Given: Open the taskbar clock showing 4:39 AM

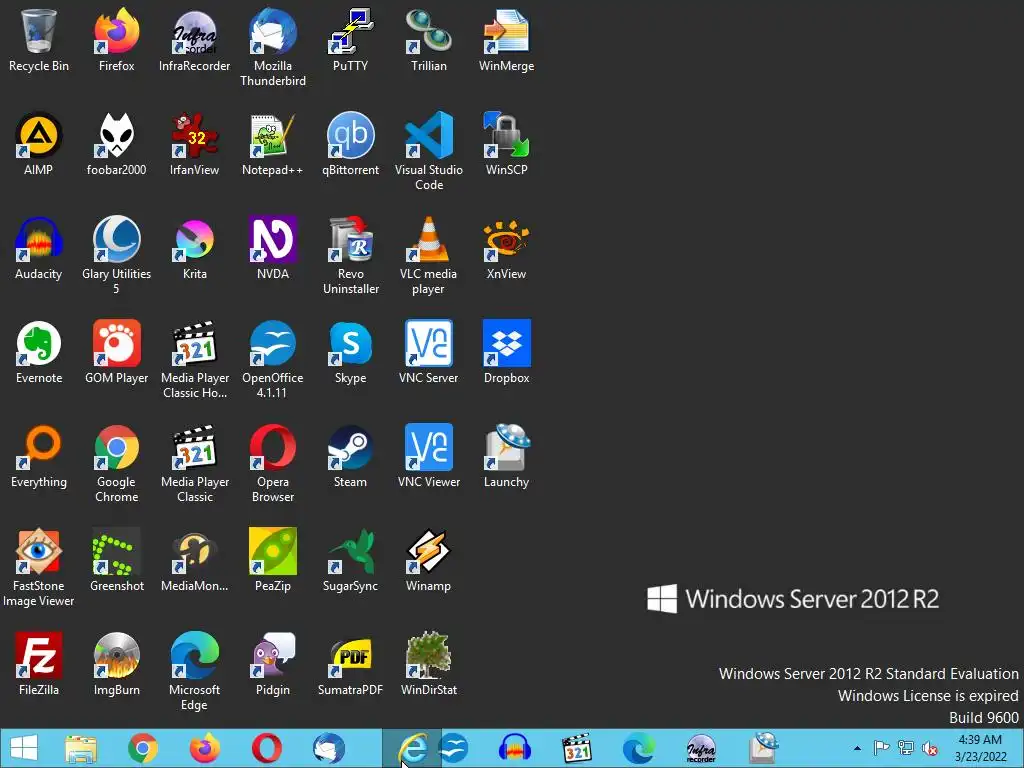Looking at the screenshot, I should tap(980, 748).
